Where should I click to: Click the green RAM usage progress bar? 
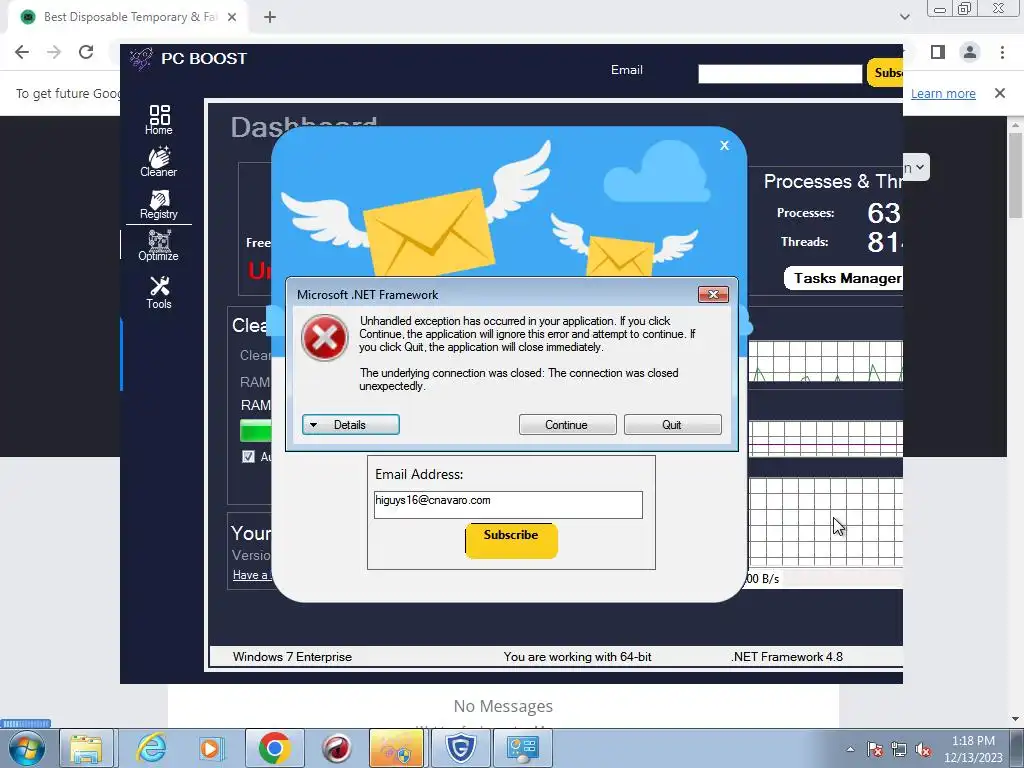click(255, 431)
